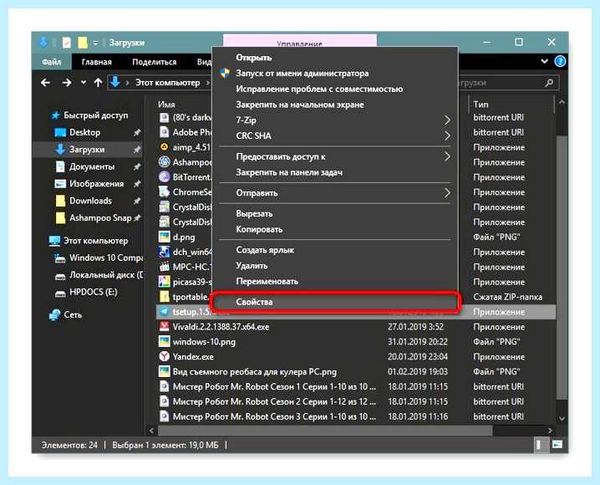Switch to large icons view in status bar
The width and height of the screenshot is (600, 485).
point(557,444)
